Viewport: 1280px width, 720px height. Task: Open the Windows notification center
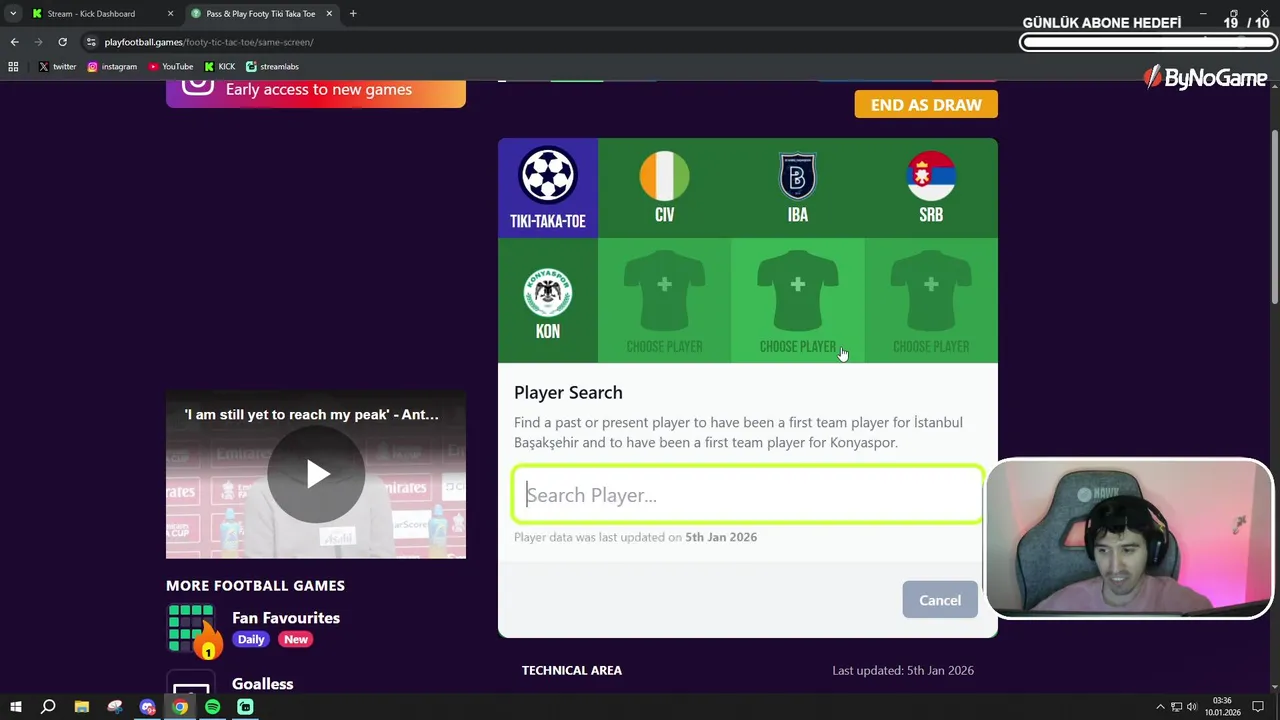1258,707
